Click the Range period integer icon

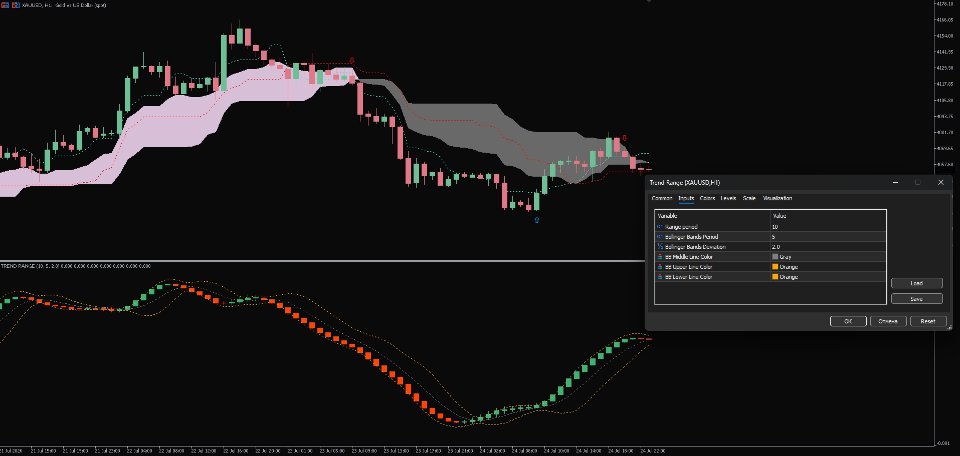point(659,226)
